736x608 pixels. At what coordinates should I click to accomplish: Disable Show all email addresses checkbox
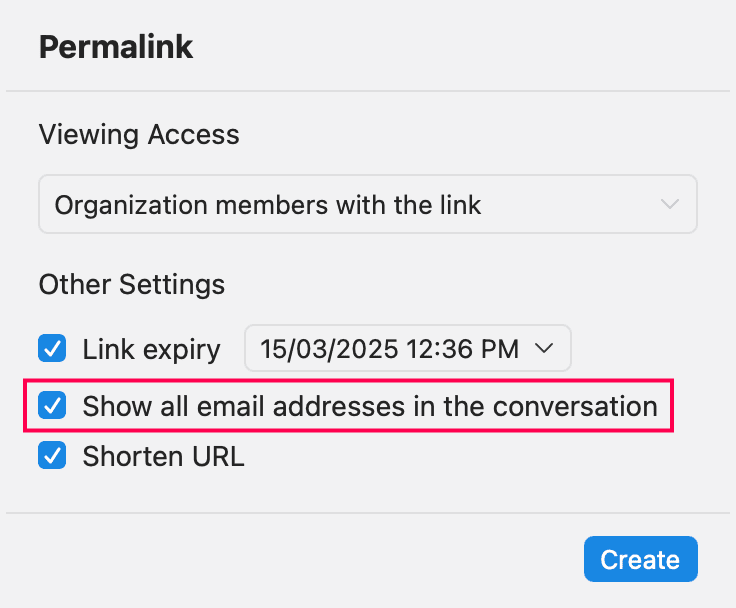[x=52, y=406]
